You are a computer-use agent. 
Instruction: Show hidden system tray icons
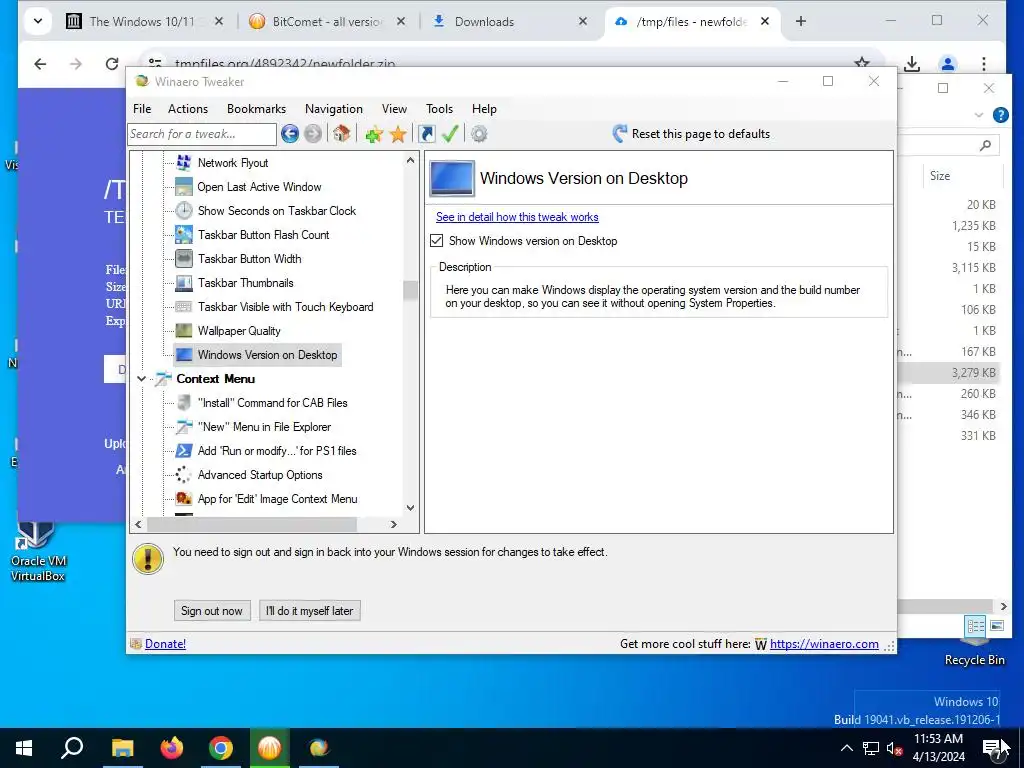pyautogui.click(x=846, y=748)
